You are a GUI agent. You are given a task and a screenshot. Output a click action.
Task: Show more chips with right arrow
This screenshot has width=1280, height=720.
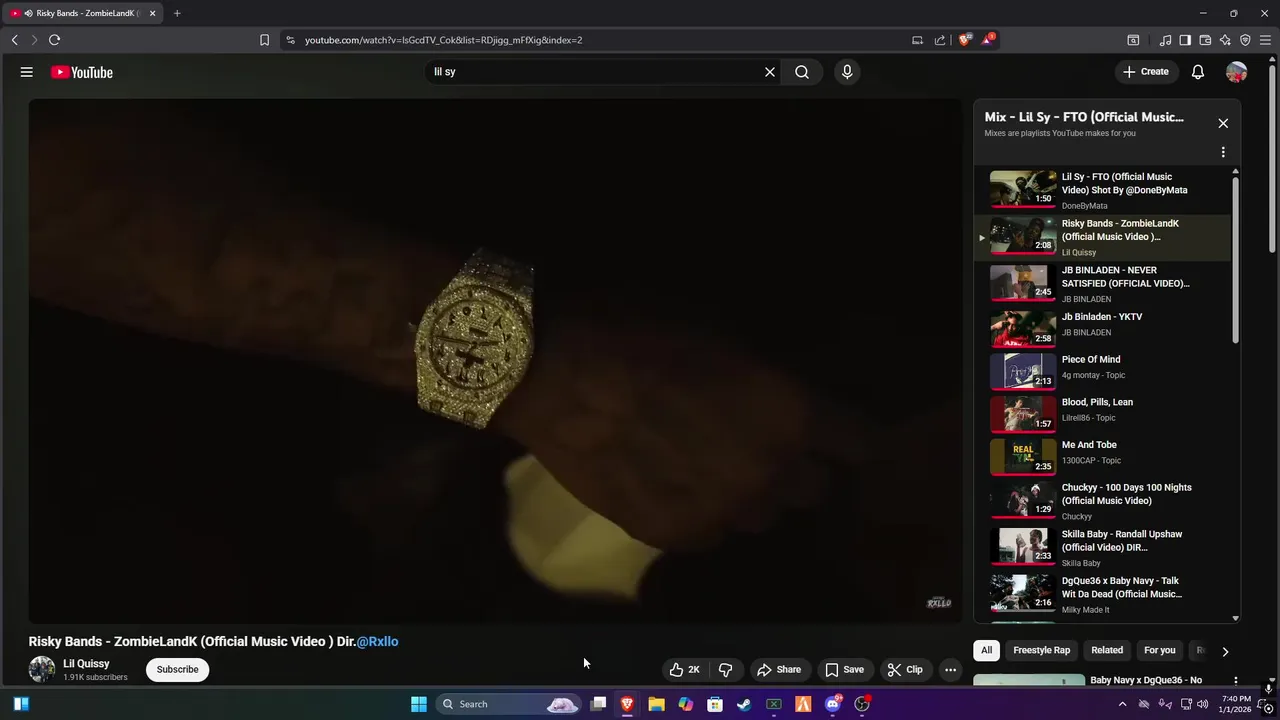tap(1225, 651)
